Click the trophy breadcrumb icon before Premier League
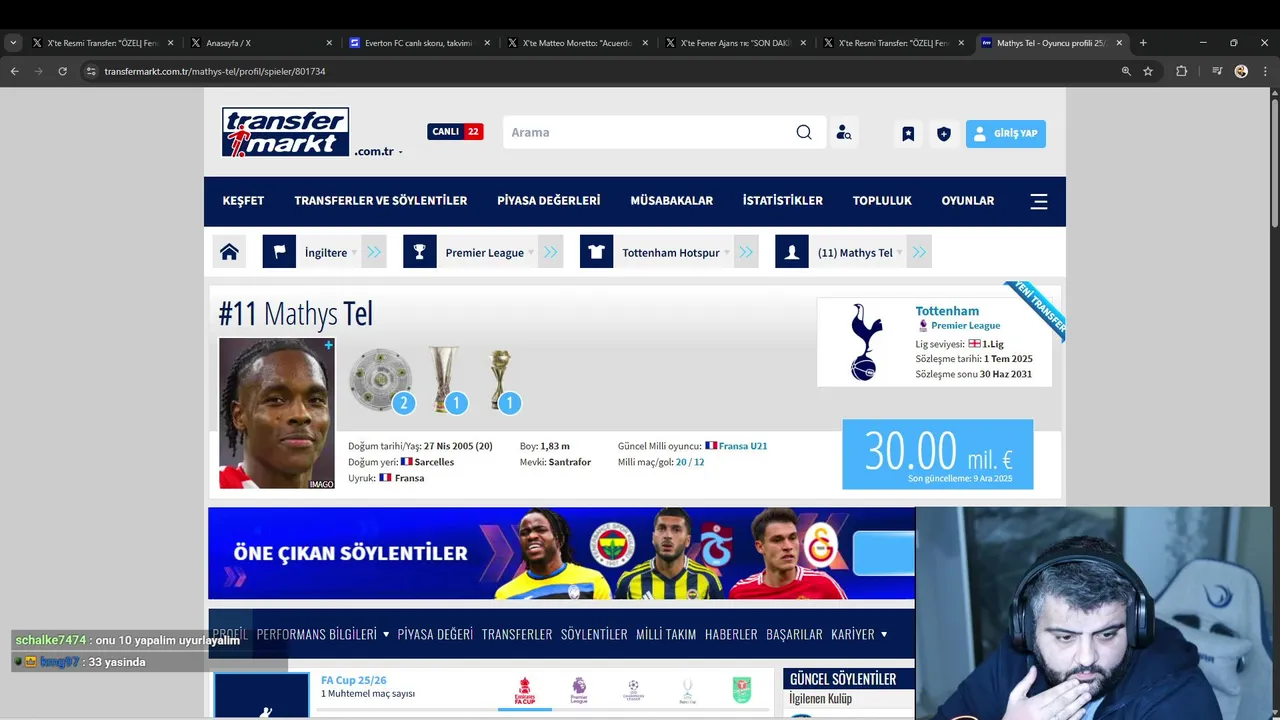 coord(420,252)
